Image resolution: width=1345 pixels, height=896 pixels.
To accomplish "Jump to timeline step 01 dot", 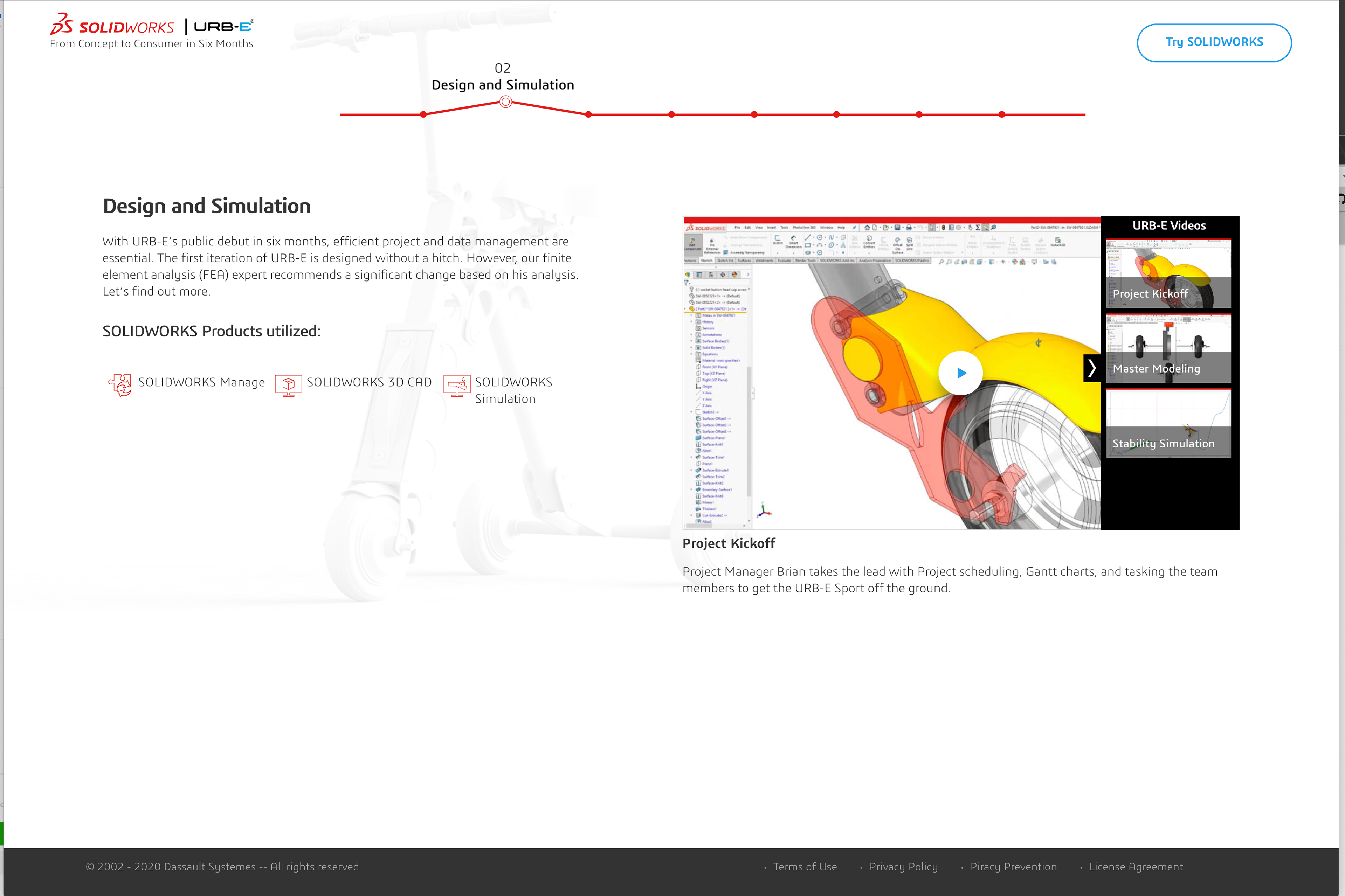I will coord(423,114).
